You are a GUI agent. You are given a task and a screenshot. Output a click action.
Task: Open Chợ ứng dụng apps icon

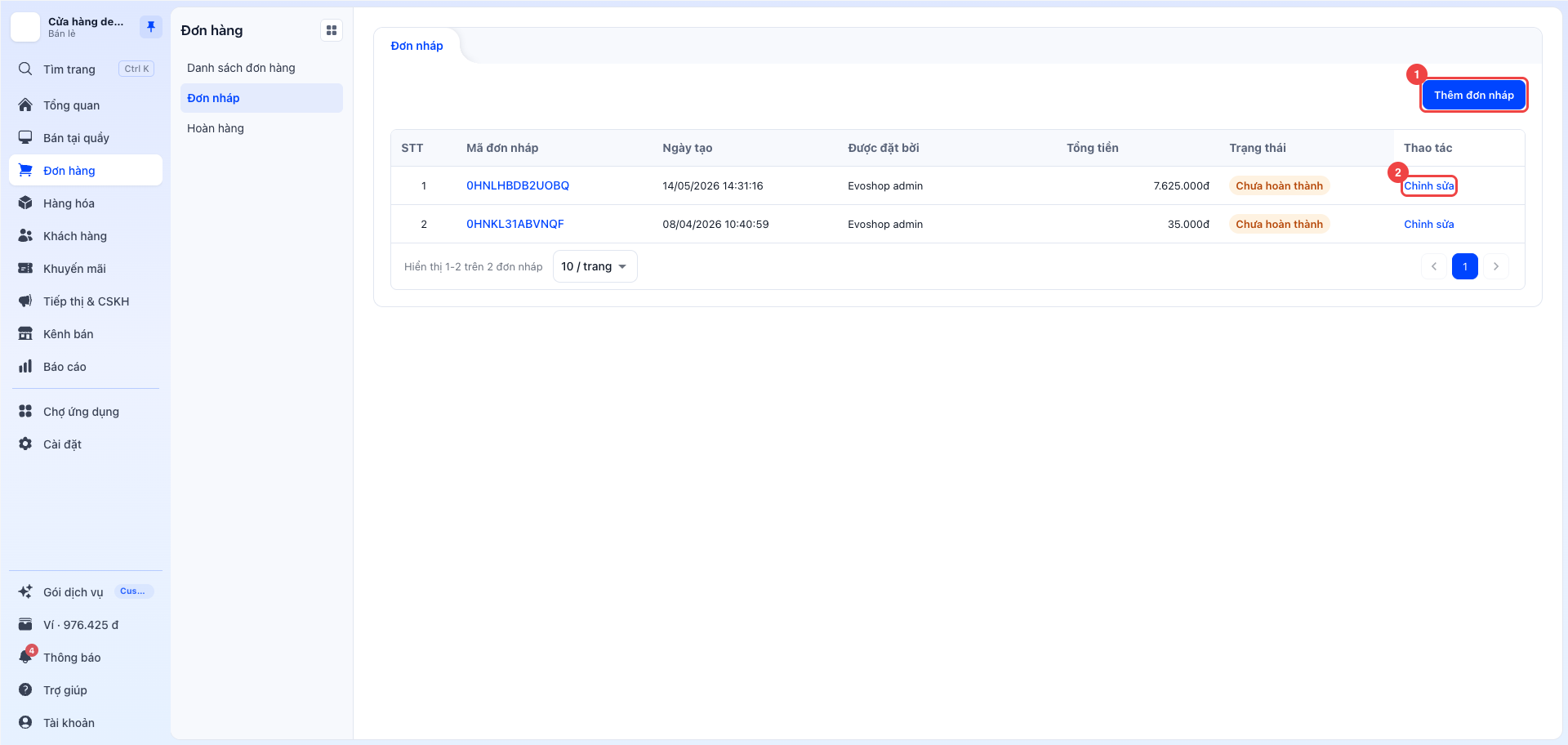pos(25,411)
